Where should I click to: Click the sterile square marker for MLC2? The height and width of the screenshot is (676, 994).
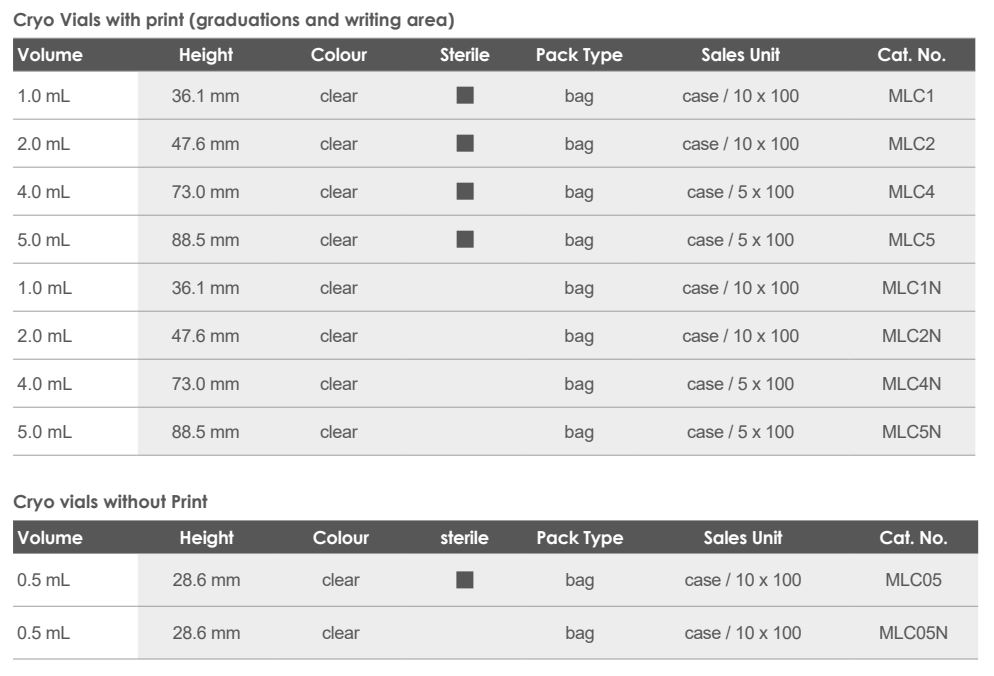465,144
